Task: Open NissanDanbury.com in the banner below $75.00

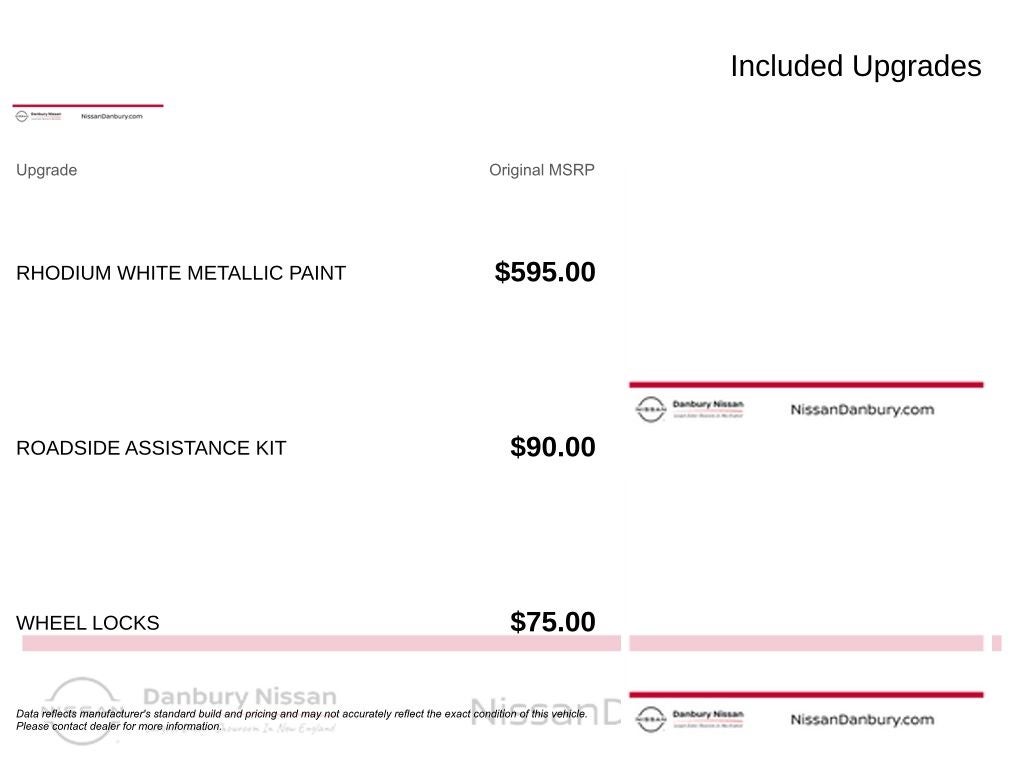Action: pos(861,719)
